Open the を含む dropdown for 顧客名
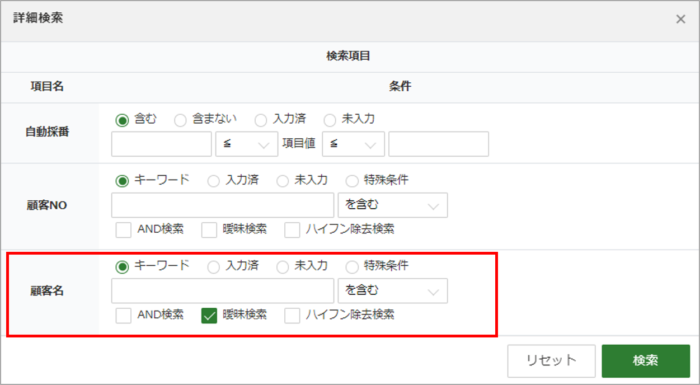This screenshot has height=385, width=700. [x=393, y=291]
